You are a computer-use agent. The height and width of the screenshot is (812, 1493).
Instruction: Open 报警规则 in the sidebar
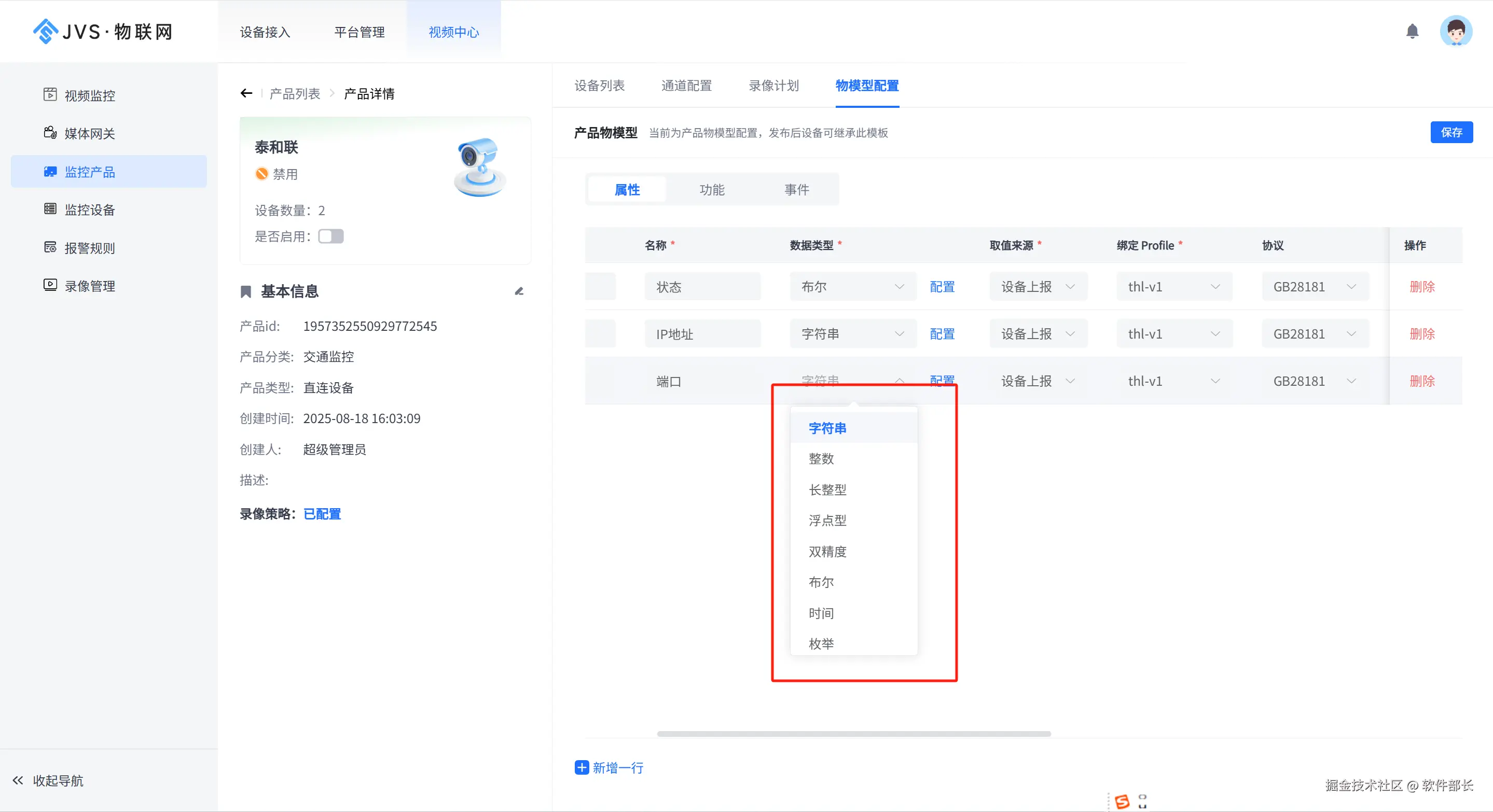(89, 248)
